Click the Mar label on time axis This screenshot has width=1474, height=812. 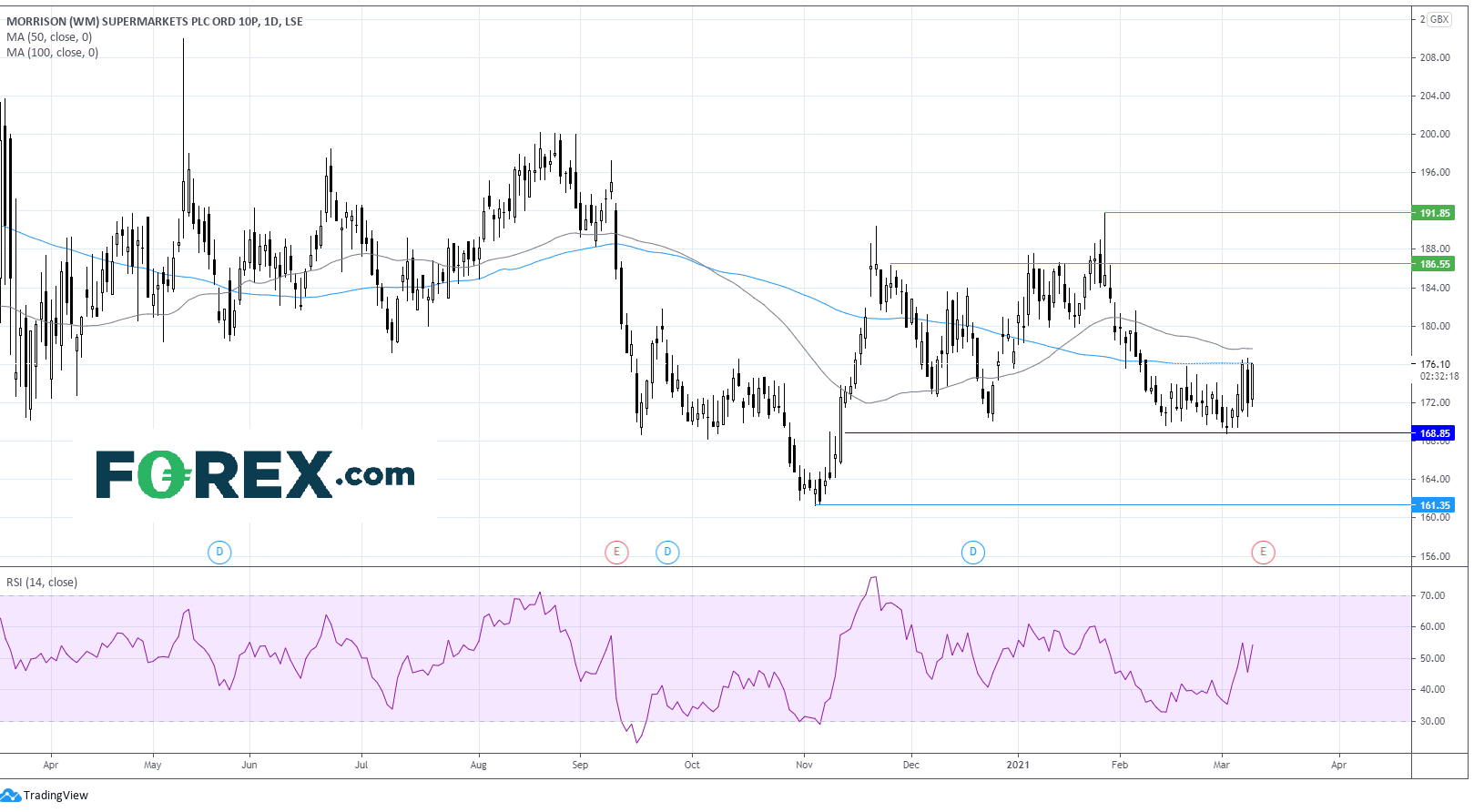pyautogui.click(x=1221, y=765)
